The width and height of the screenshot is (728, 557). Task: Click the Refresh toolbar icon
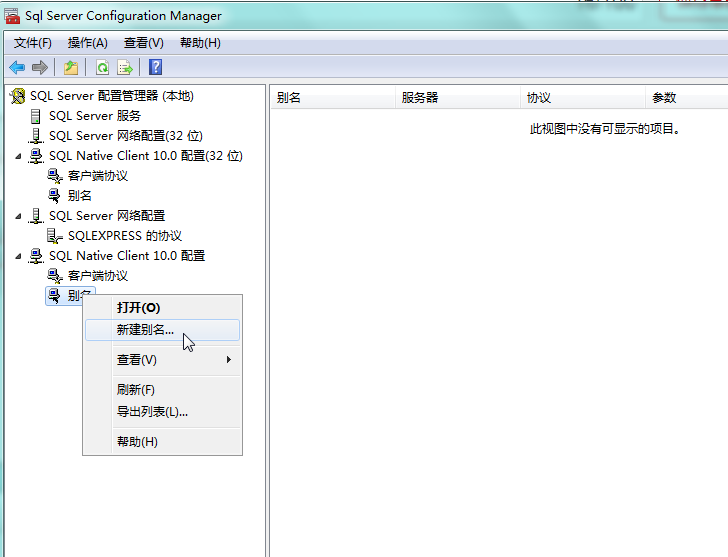(102, 68)
